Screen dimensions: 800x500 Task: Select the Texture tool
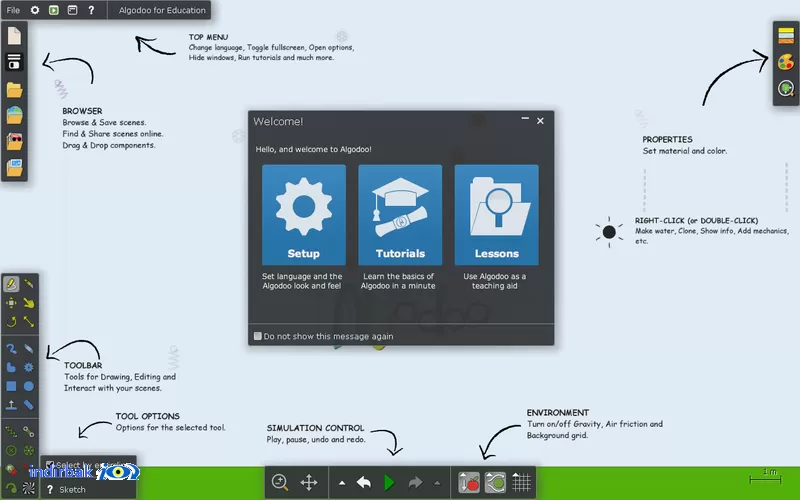[x=29, y=488]
